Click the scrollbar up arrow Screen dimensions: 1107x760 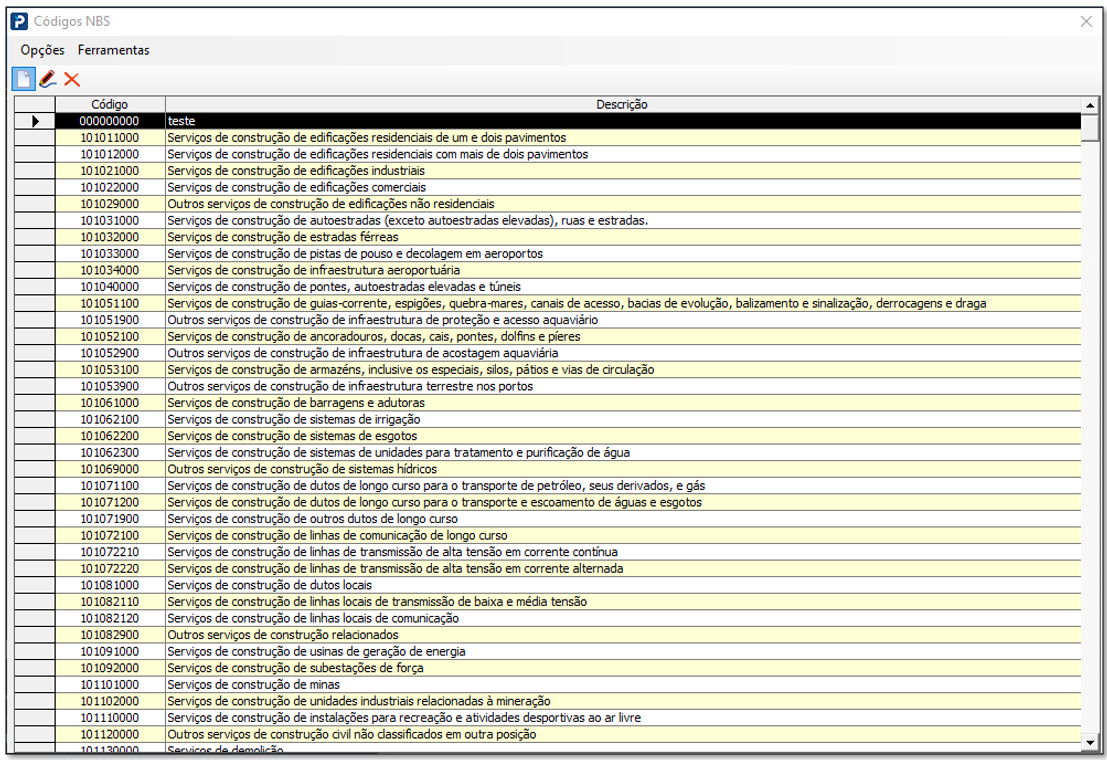[x=1090, y=105]
